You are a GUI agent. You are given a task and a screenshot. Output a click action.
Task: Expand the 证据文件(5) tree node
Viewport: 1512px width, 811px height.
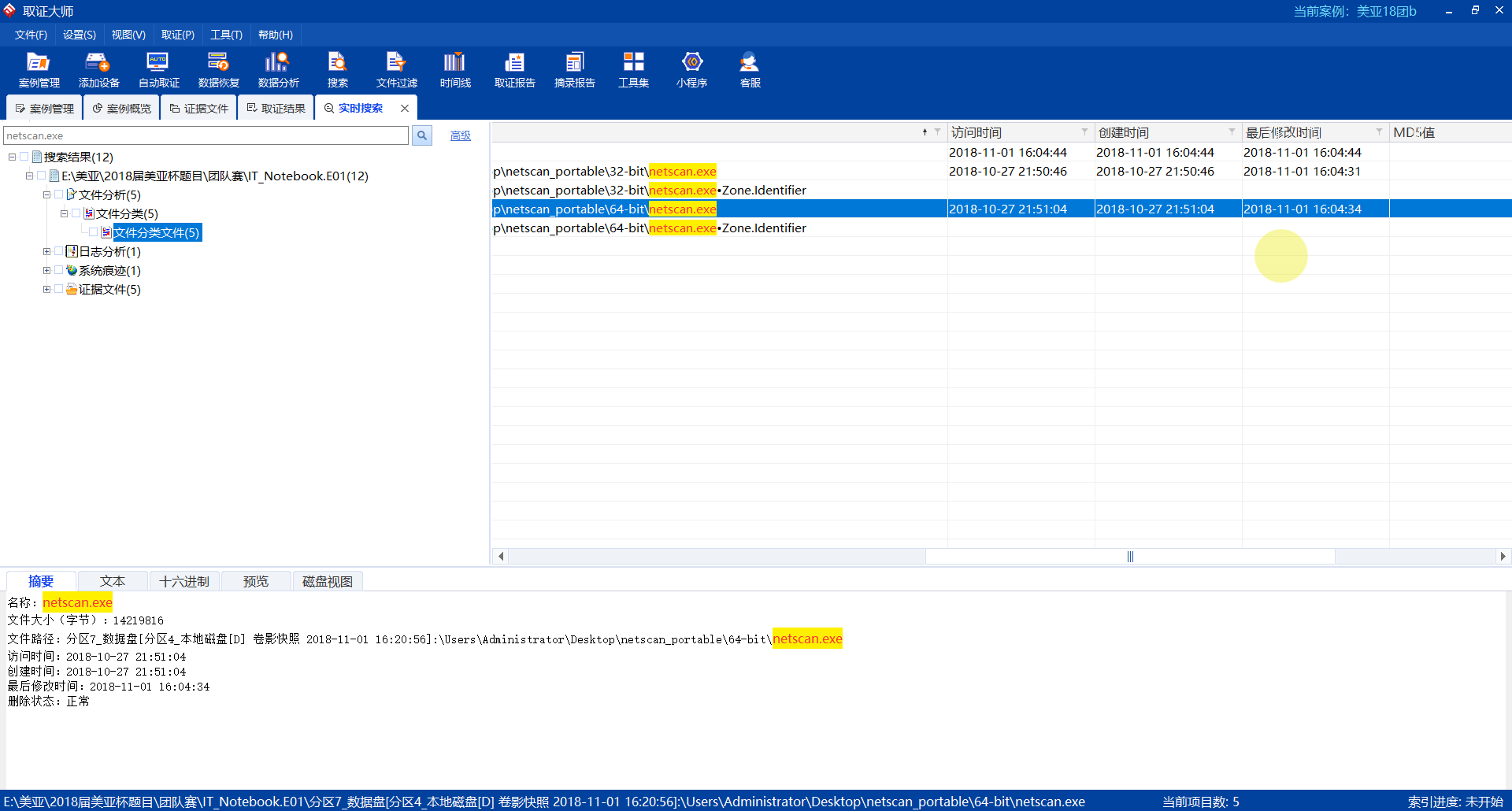(x=46, y=289)
